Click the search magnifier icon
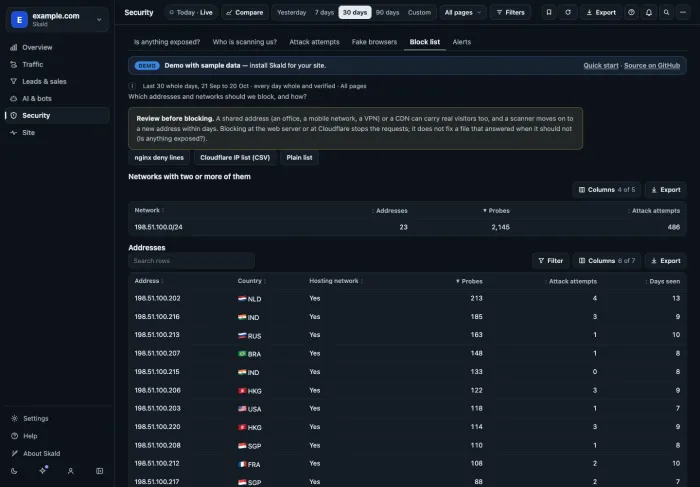Viewport: 700px width, 487px height. tap(666, 12)
